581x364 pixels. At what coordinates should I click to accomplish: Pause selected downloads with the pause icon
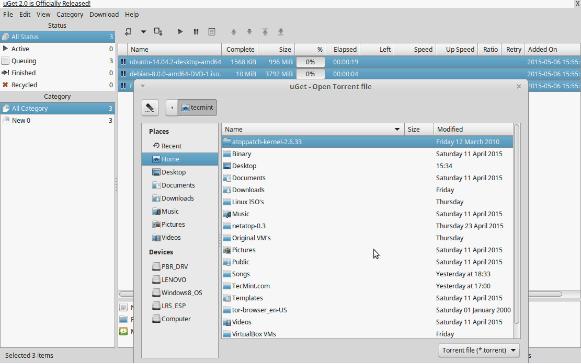pyautogui.click(x=196, y=32)
